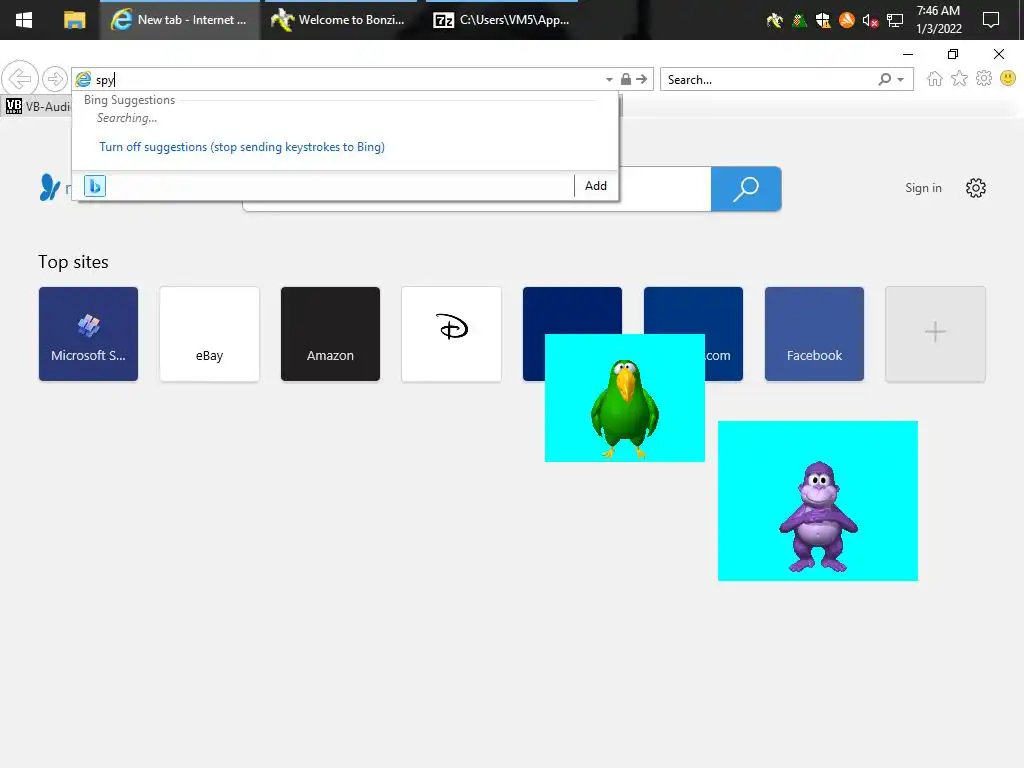1024x768 pixels.
Task: Click the address bar Go arrow
Action: [x=642, y=79]
